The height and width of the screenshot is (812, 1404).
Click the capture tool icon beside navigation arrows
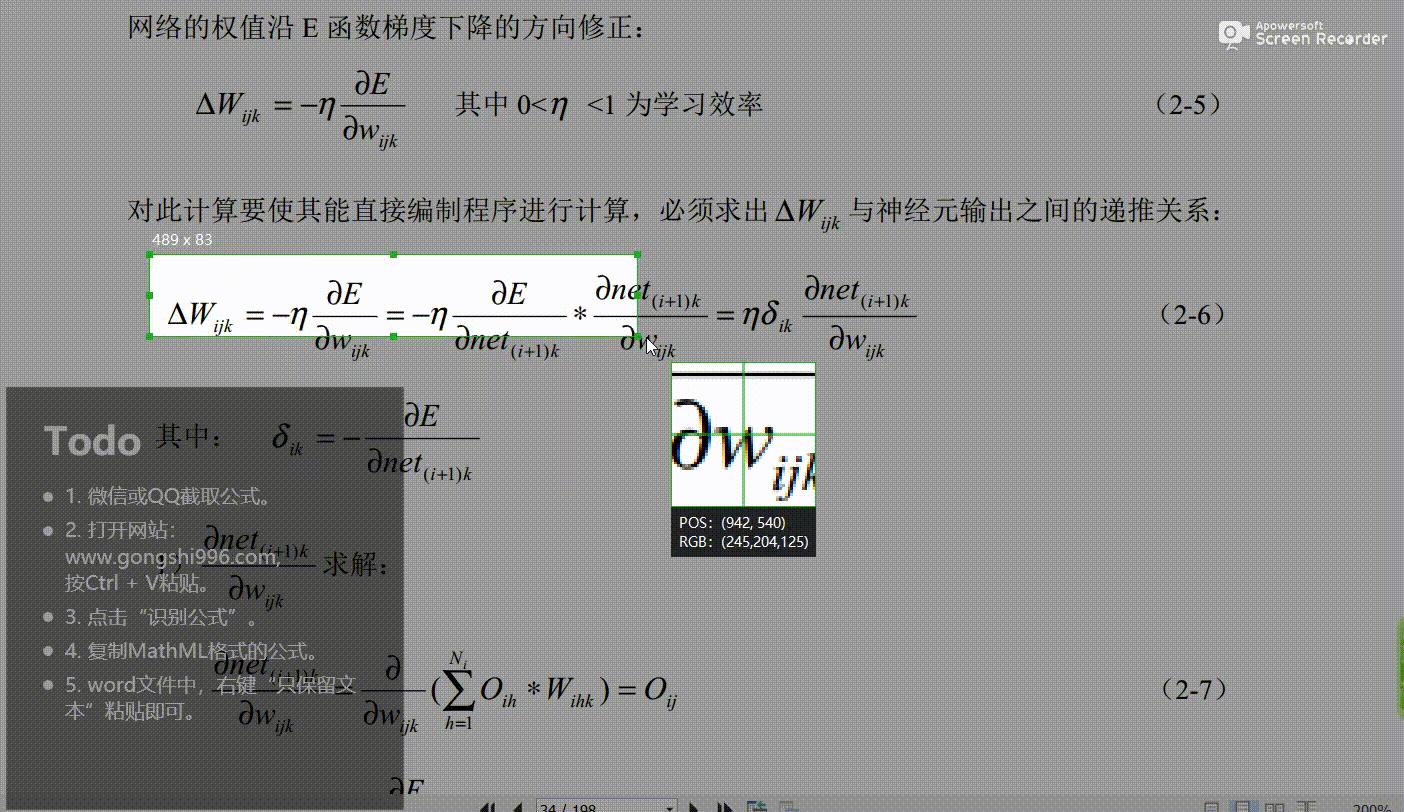pyautogui.click(x=756, y=806)
